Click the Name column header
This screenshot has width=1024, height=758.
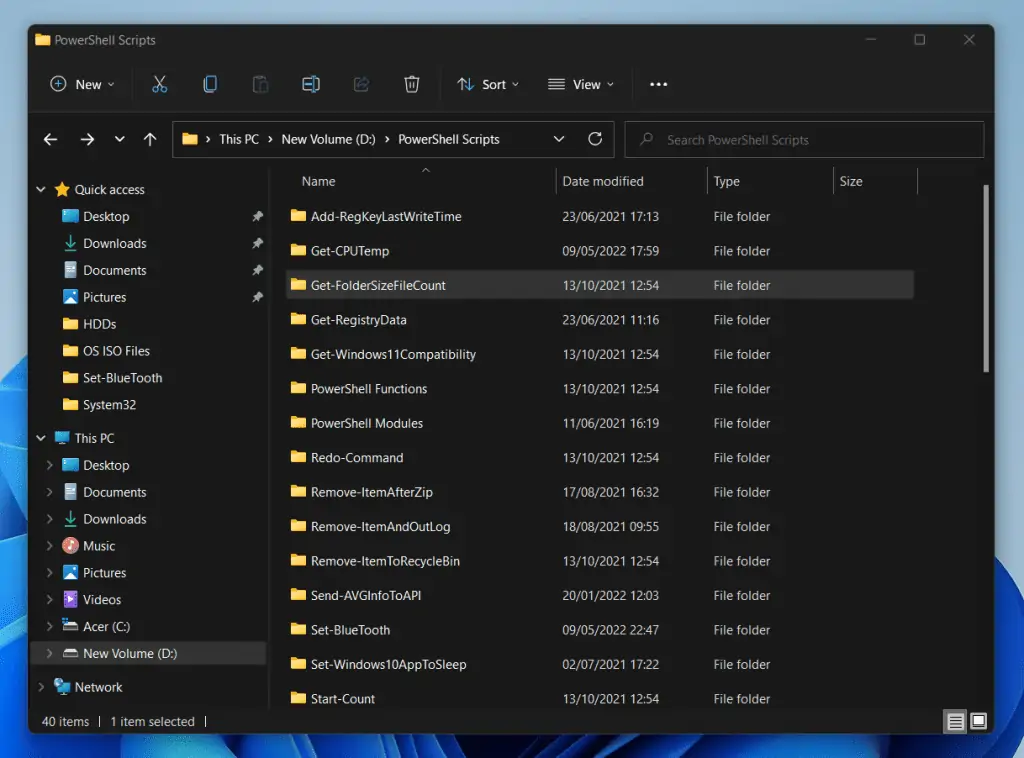[421, 181]
